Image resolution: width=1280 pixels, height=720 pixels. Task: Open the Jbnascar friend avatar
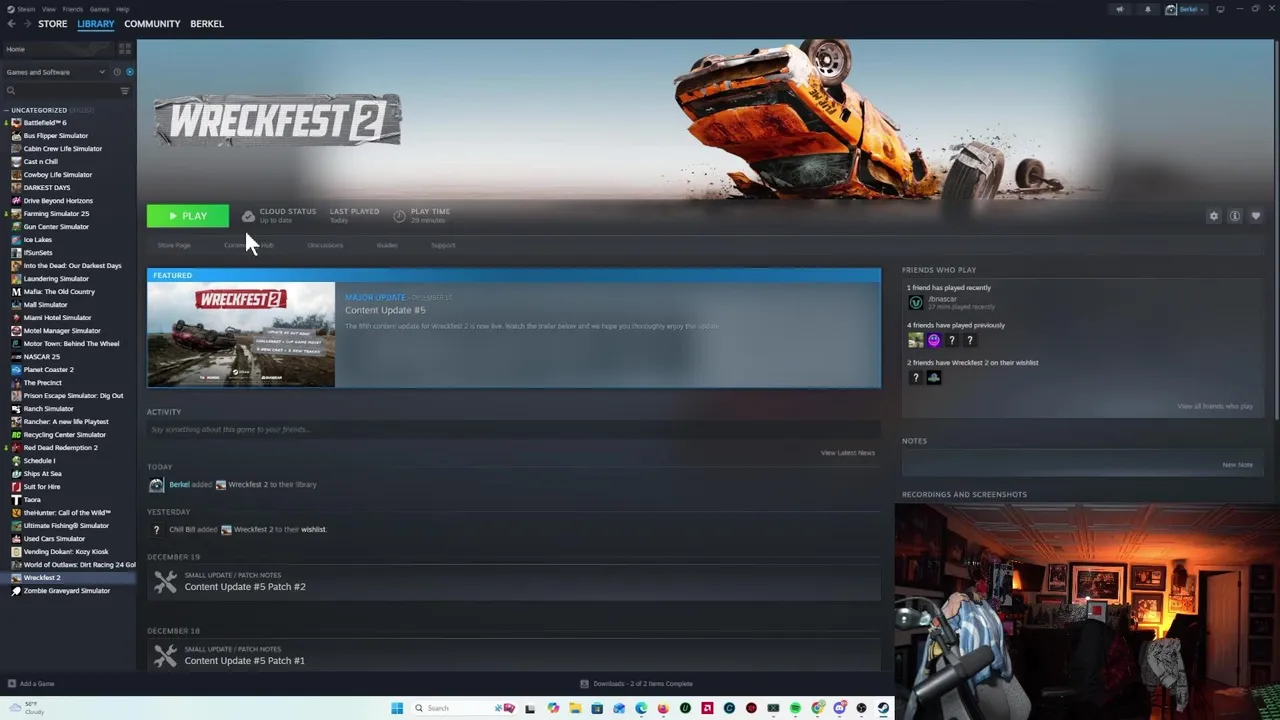[915, 302]
